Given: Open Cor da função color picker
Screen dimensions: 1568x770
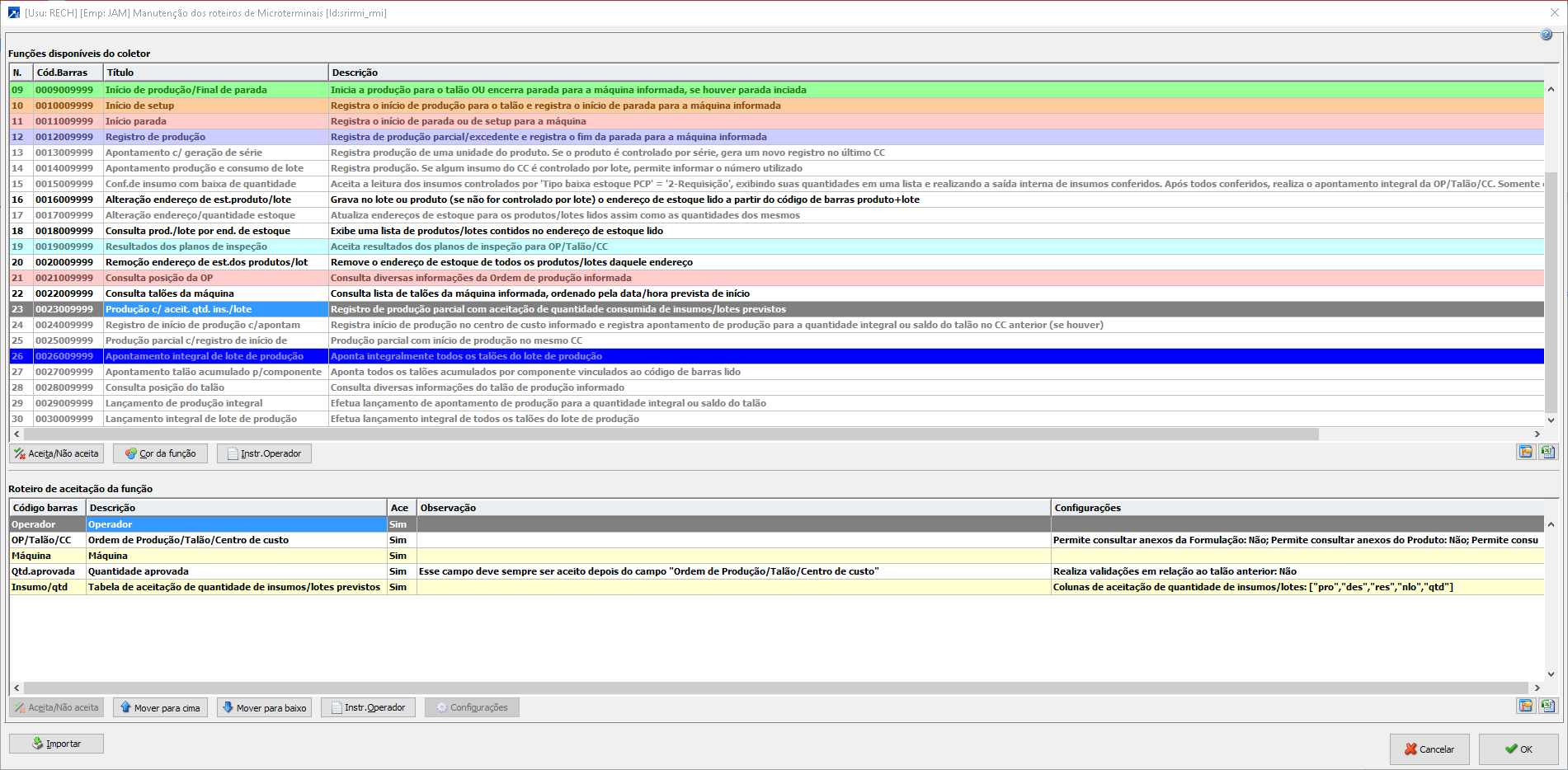Looking at the screenshot, I should point(160,453).
